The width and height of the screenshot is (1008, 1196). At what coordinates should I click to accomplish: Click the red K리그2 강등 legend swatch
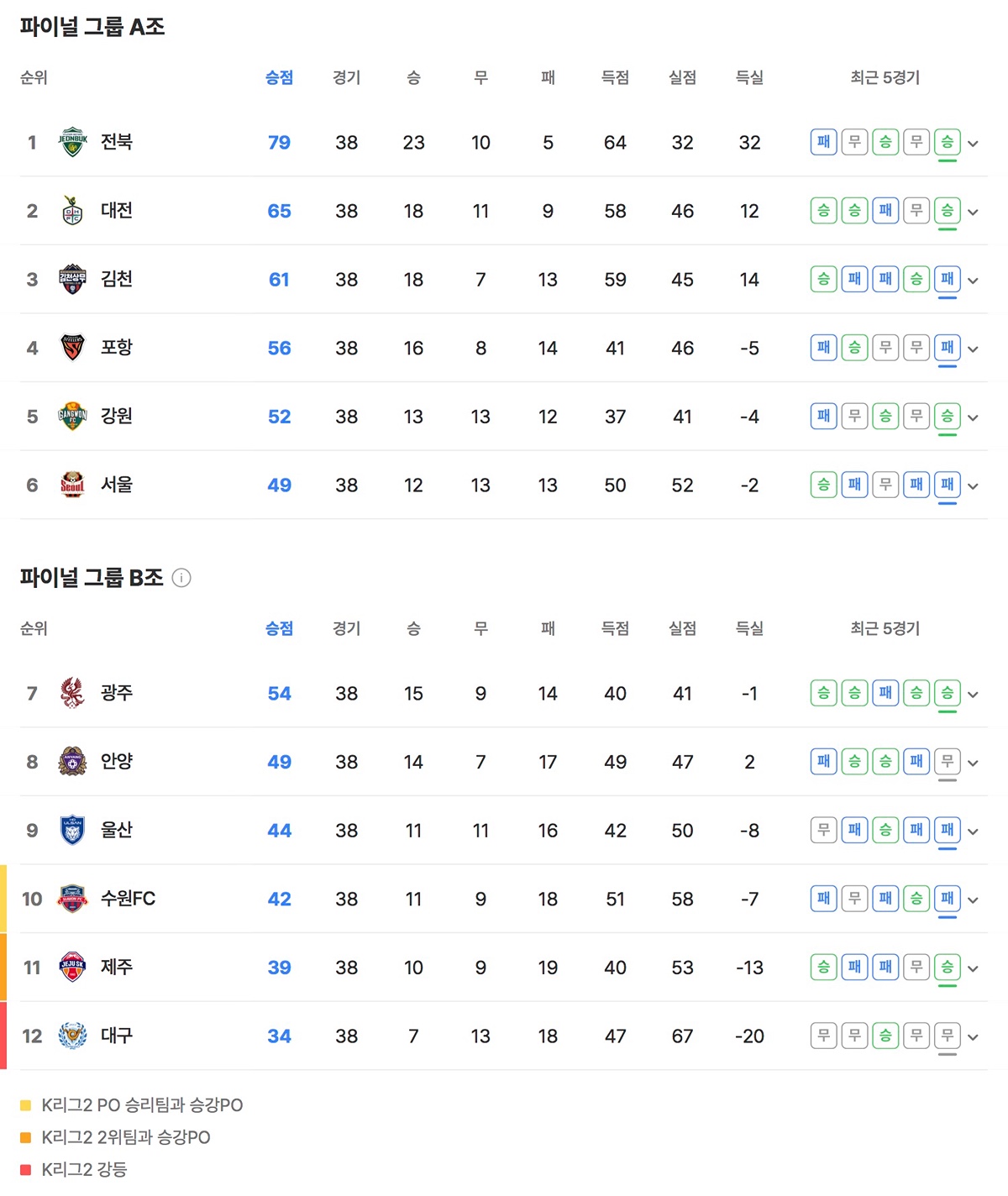(25, 1169)
